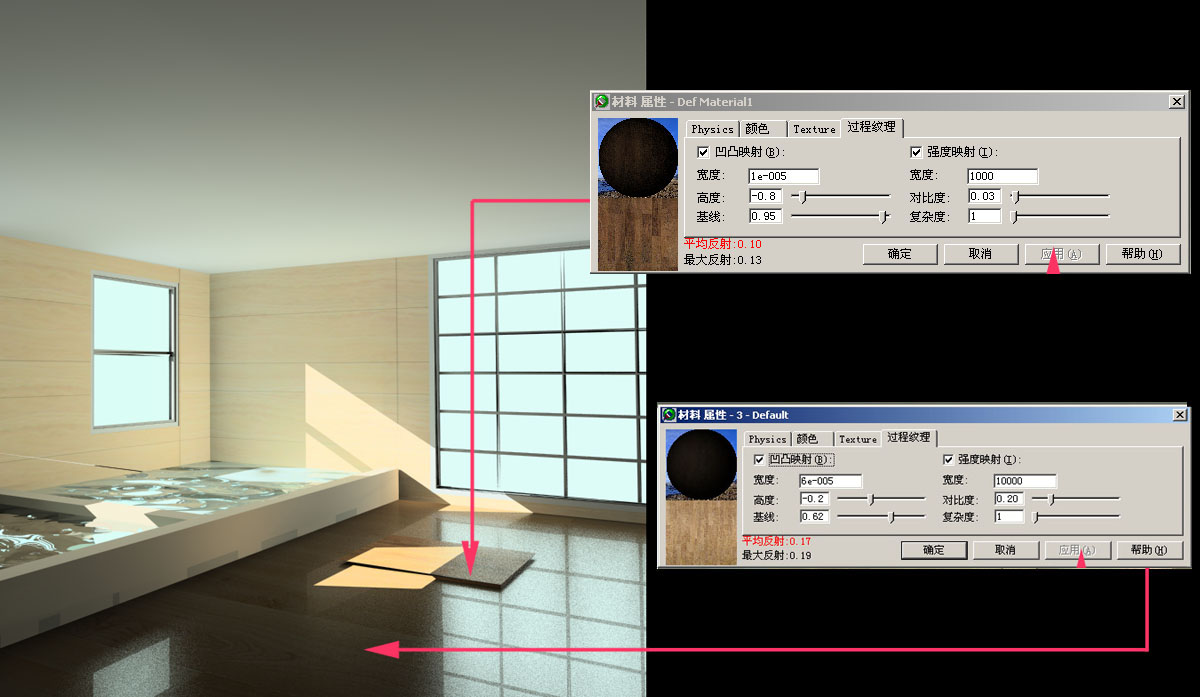
Task: Click the 对比度 slider in the 3 - Default dialog
Action: coord(1076,498)
